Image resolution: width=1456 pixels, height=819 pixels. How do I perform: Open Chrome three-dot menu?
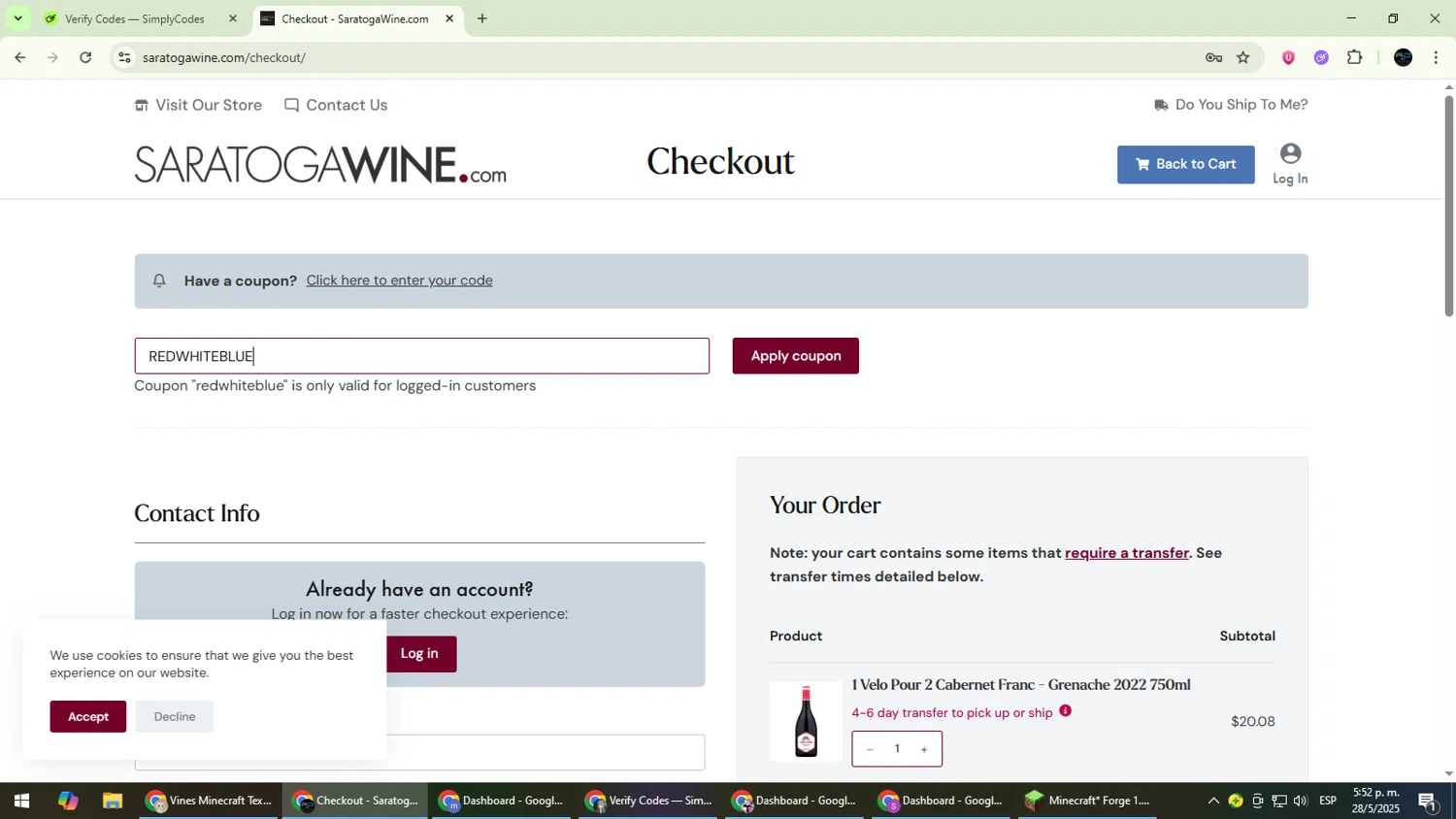pyautogui.click(x=1436, y=57)
